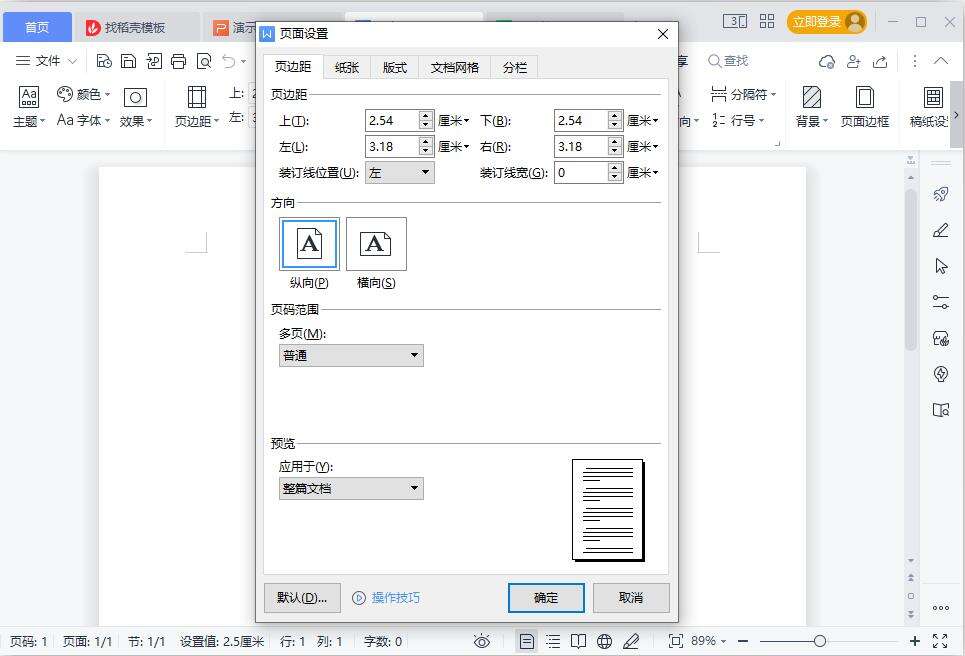Click the OK button in dialog
Screen dimensions: 965x656
[546, 598]
